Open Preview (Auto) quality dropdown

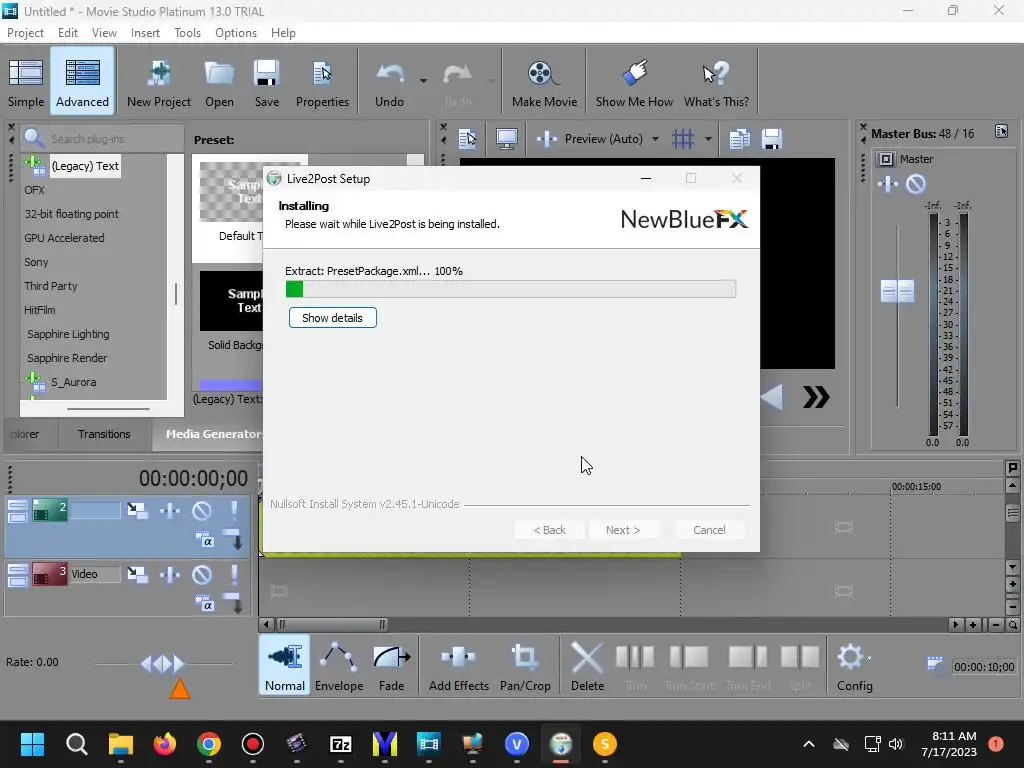[x=655, y=138]
